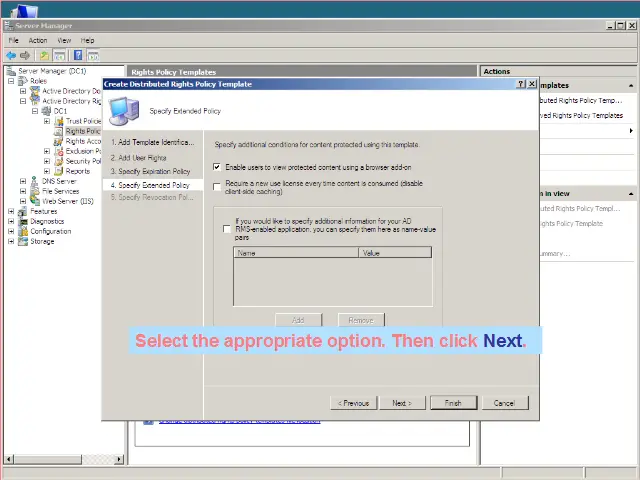
Task: Expand the Features node
Action: pyautogui.click(x=11, y=211)
